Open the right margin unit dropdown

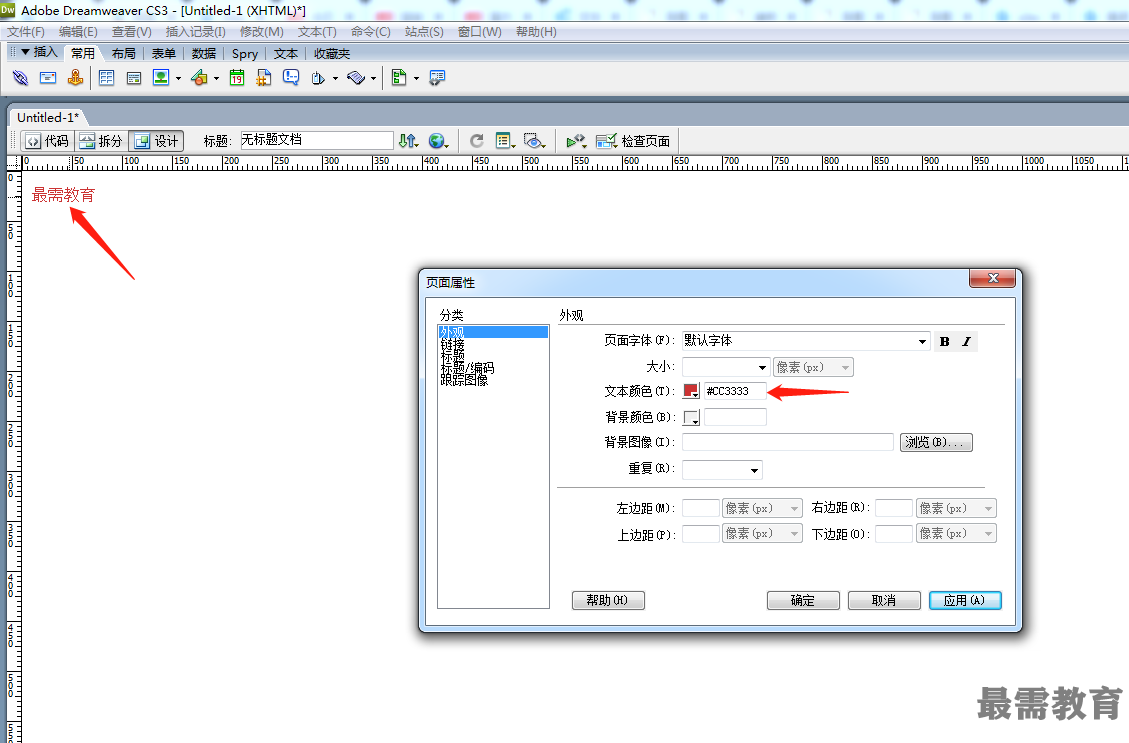(x=956, y=508)
